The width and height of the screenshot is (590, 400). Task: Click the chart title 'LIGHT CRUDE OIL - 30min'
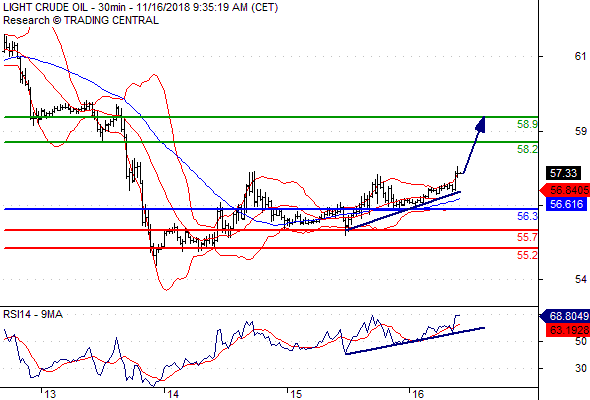[66, 7]
